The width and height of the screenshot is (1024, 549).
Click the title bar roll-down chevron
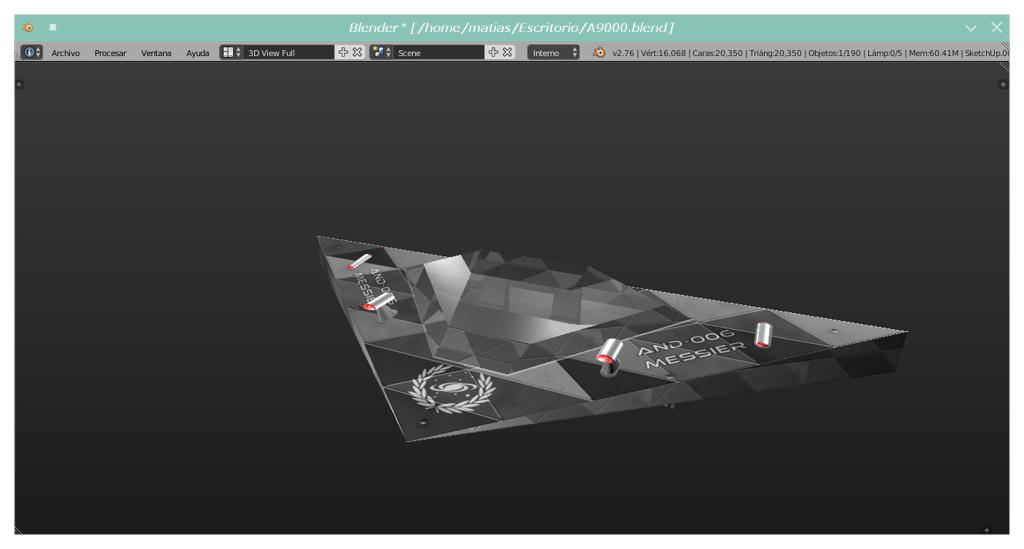click(971, 28)
